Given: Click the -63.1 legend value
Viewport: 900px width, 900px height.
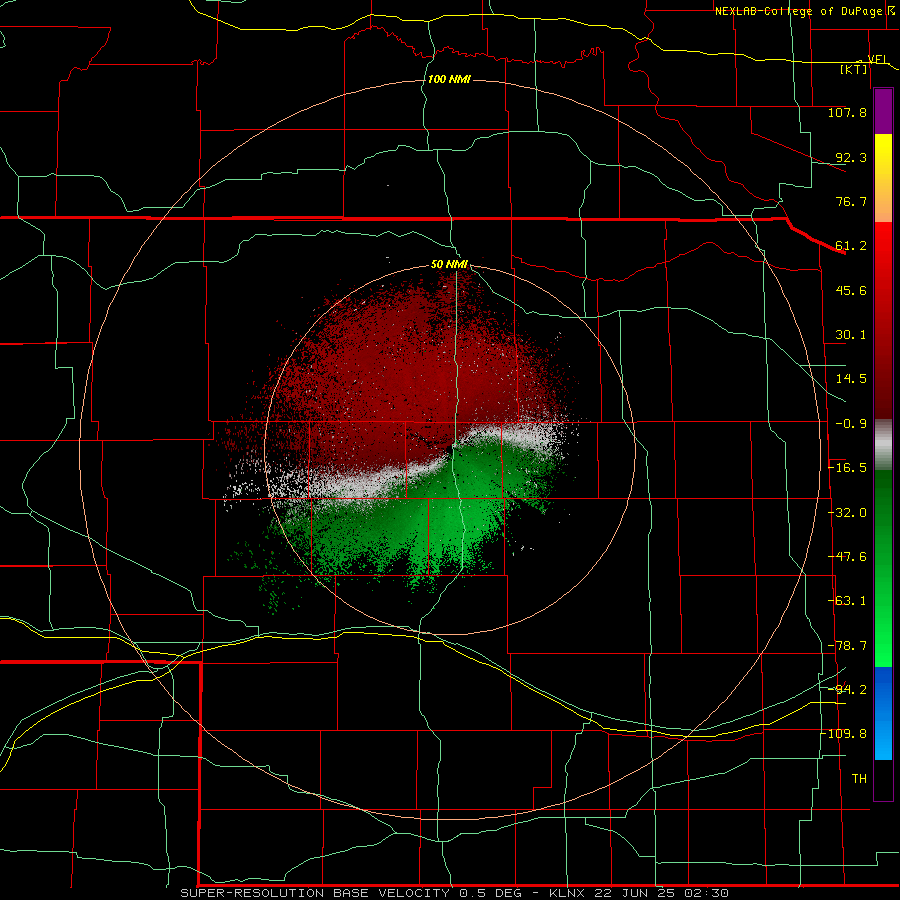Looking at the screenshot, I should 847,601.
